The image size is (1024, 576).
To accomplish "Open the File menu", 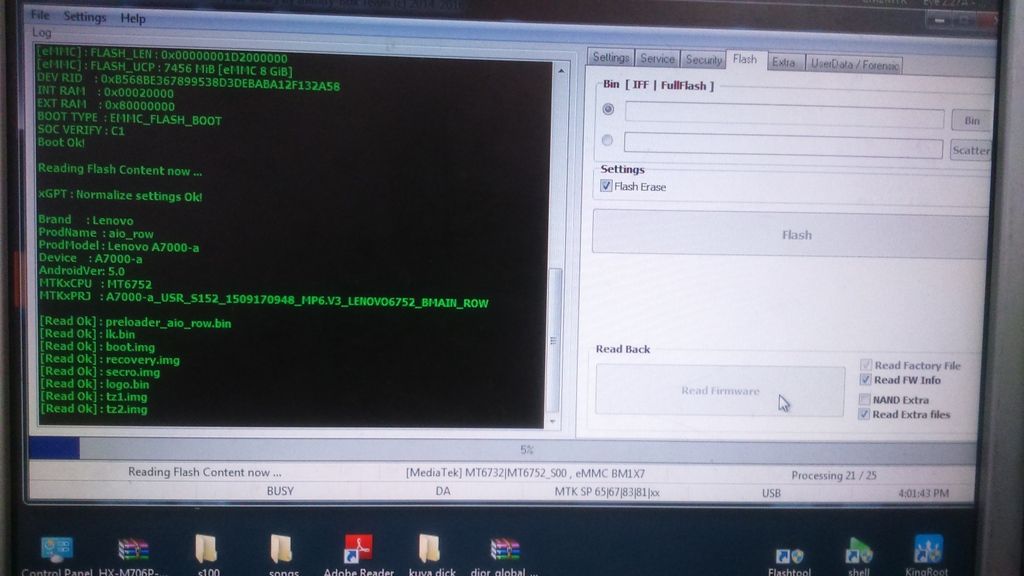I will tap(40, 16).
